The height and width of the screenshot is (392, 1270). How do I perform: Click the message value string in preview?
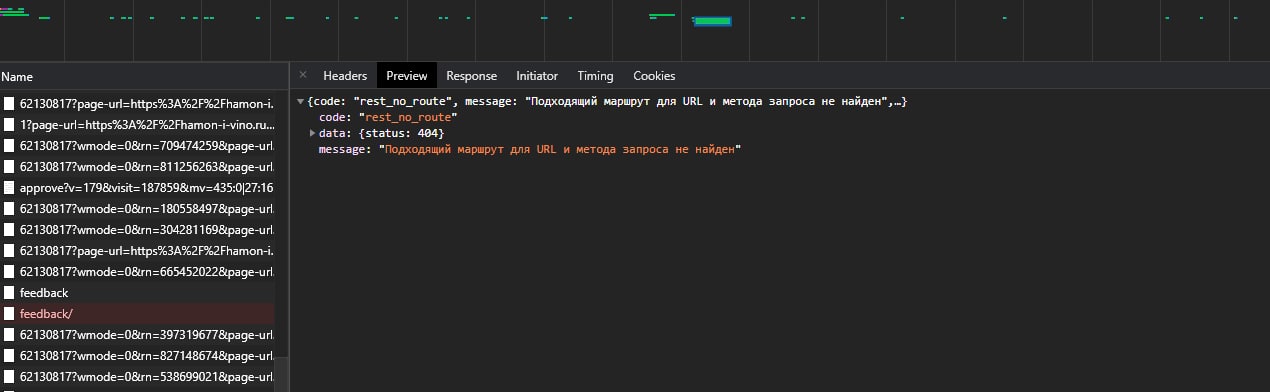pos(560,149)
